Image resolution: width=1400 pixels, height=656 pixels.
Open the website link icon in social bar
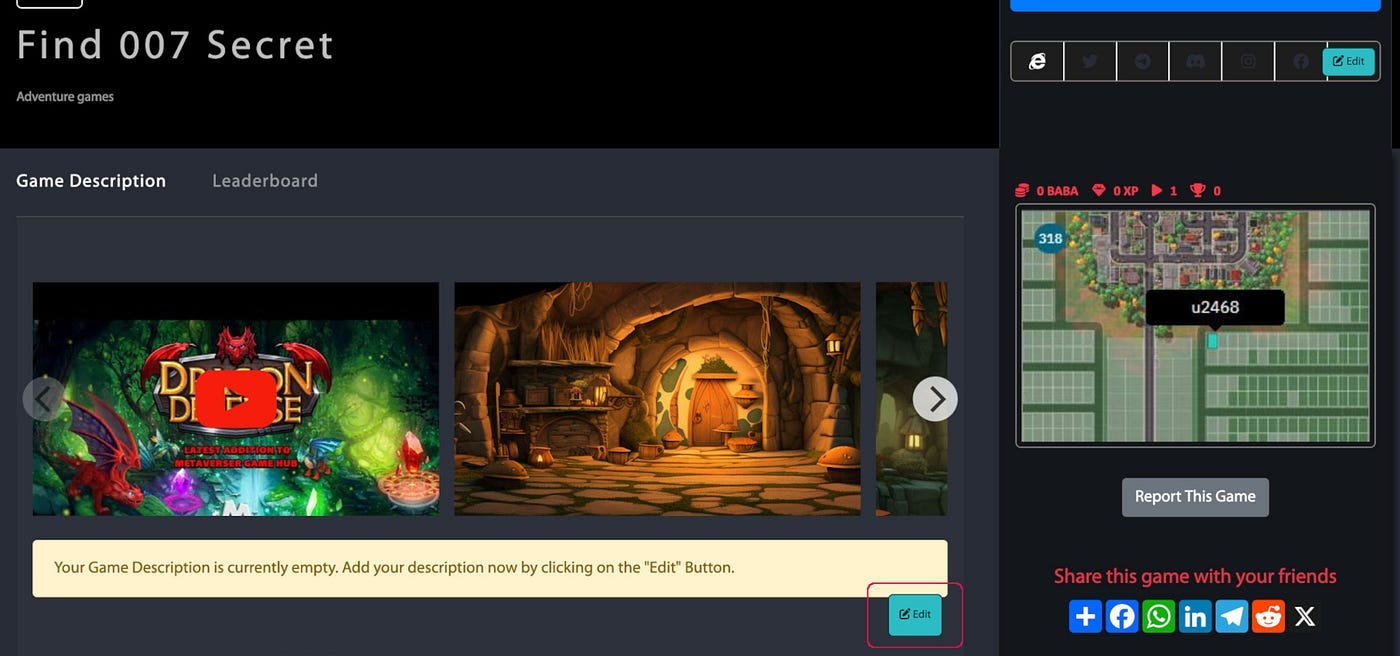click(x=1037, y=61)
